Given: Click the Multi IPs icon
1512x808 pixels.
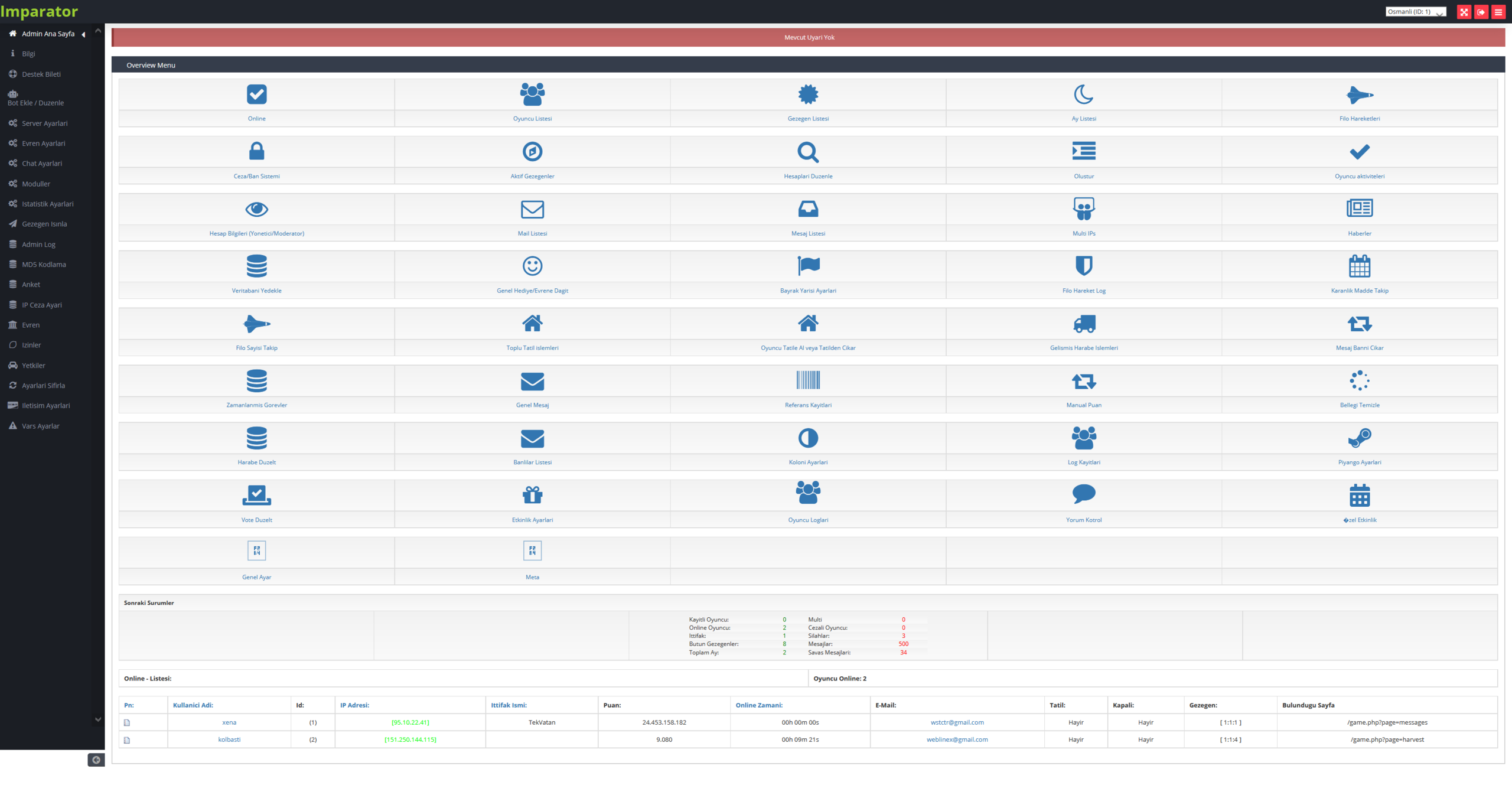Looking at the screenshot, I should click(x=1083, y=209).
